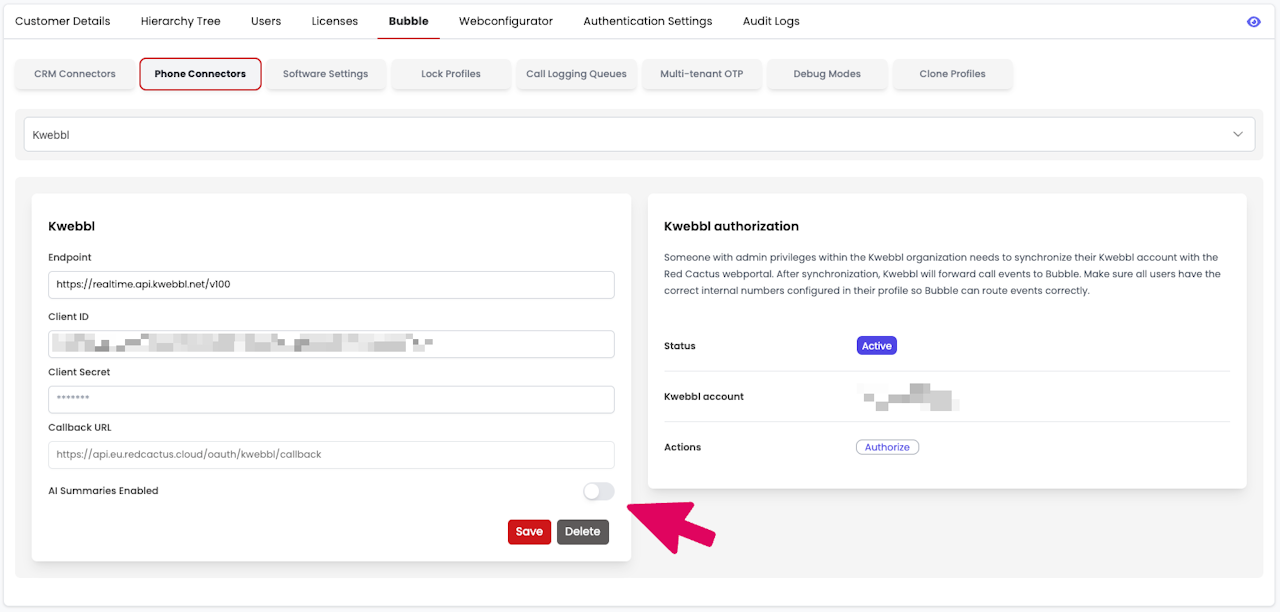The image size is (1280, 612).
Task: Open Authentication Settings tab
Action: 648,21
